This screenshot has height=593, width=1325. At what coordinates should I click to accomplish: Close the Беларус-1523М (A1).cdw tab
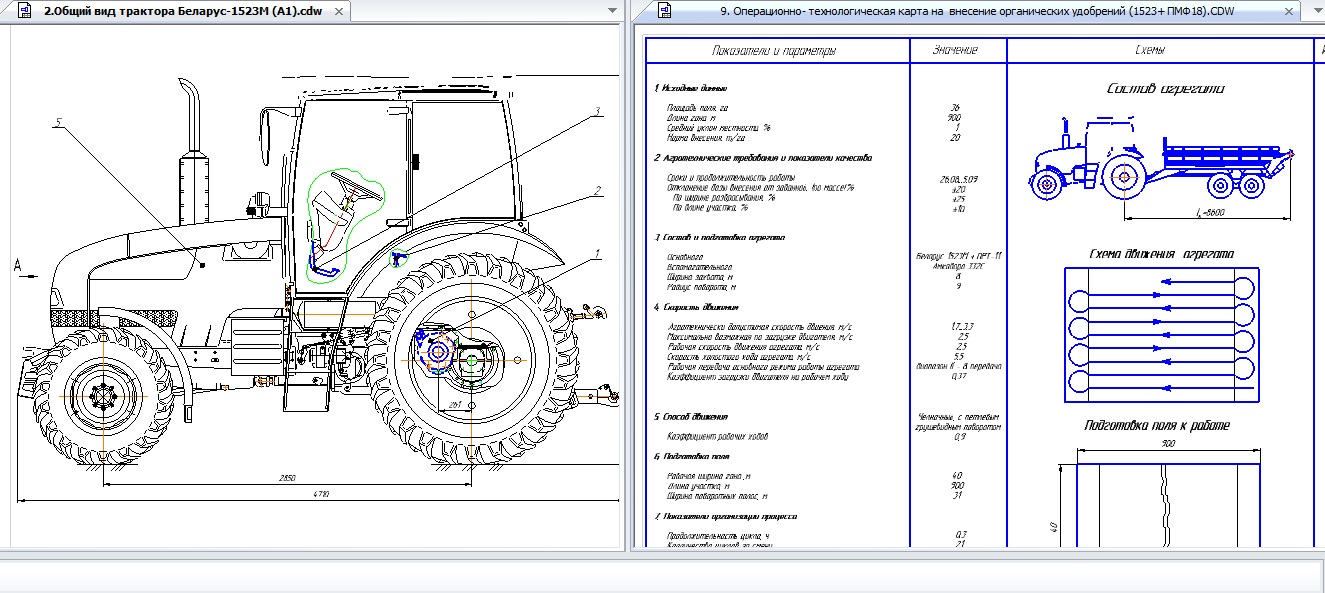pyautogui.click(x=338, y=11)
